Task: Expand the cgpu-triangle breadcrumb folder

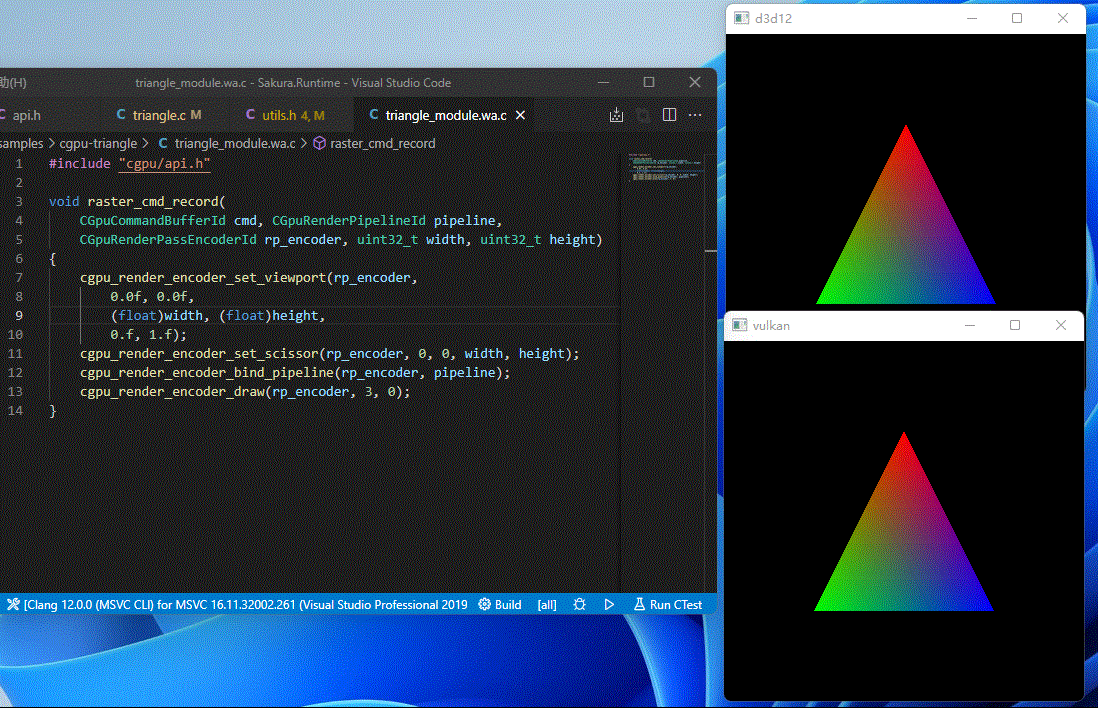Action: coord(97,143)
